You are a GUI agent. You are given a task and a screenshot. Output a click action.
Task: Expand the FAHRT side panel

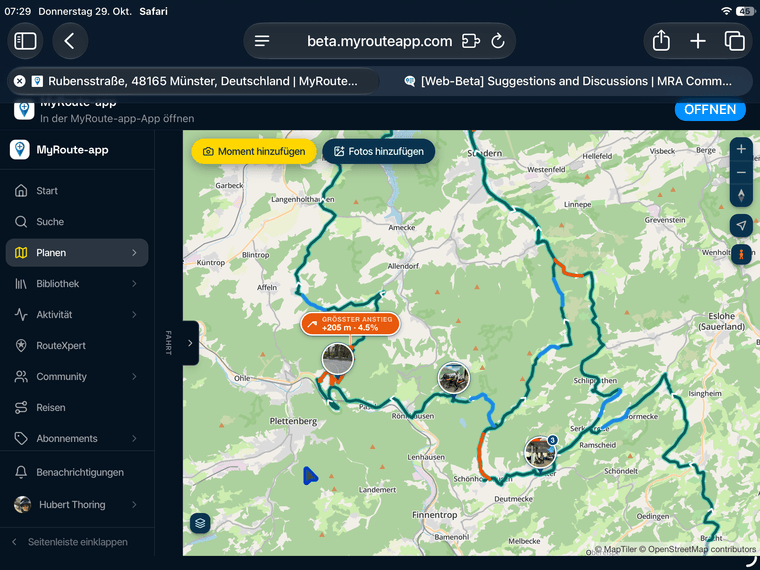tap(190, 343)
